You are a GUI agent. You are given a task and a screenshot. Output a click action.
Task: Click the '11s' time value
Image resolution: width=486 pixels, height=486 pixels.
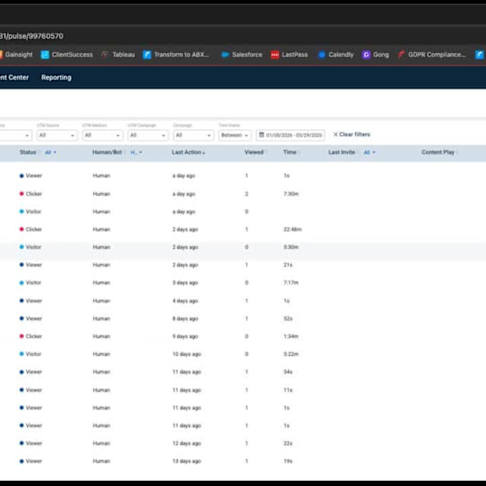click(288, 390)
